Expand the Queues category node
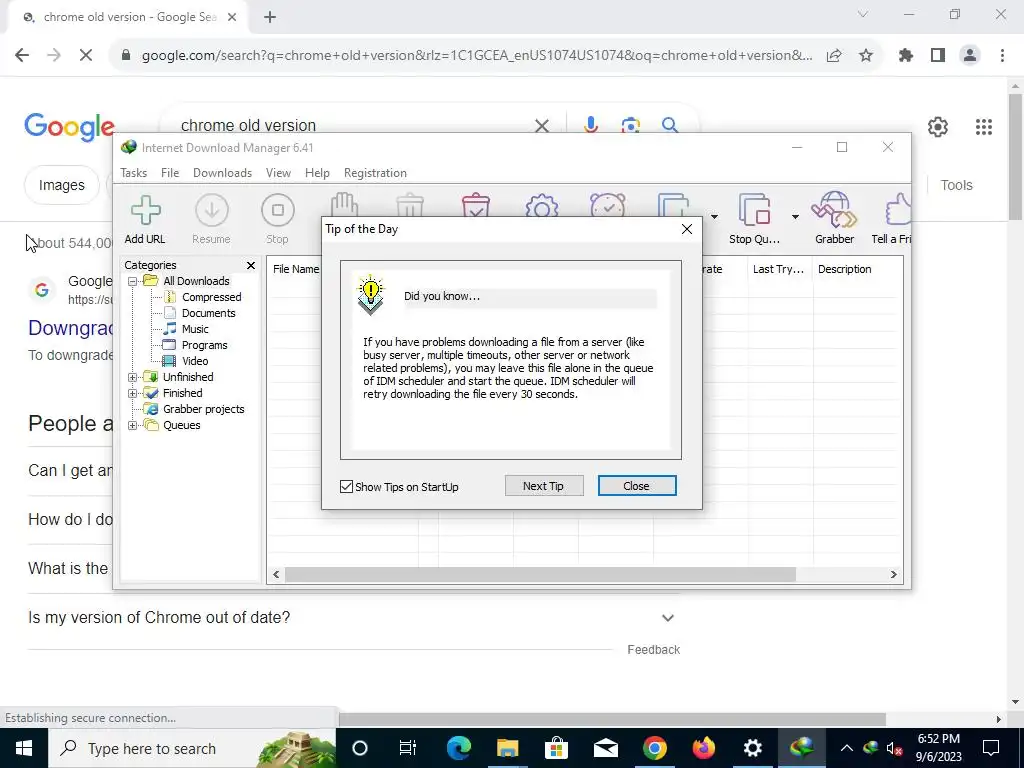 tap(133, 426)
